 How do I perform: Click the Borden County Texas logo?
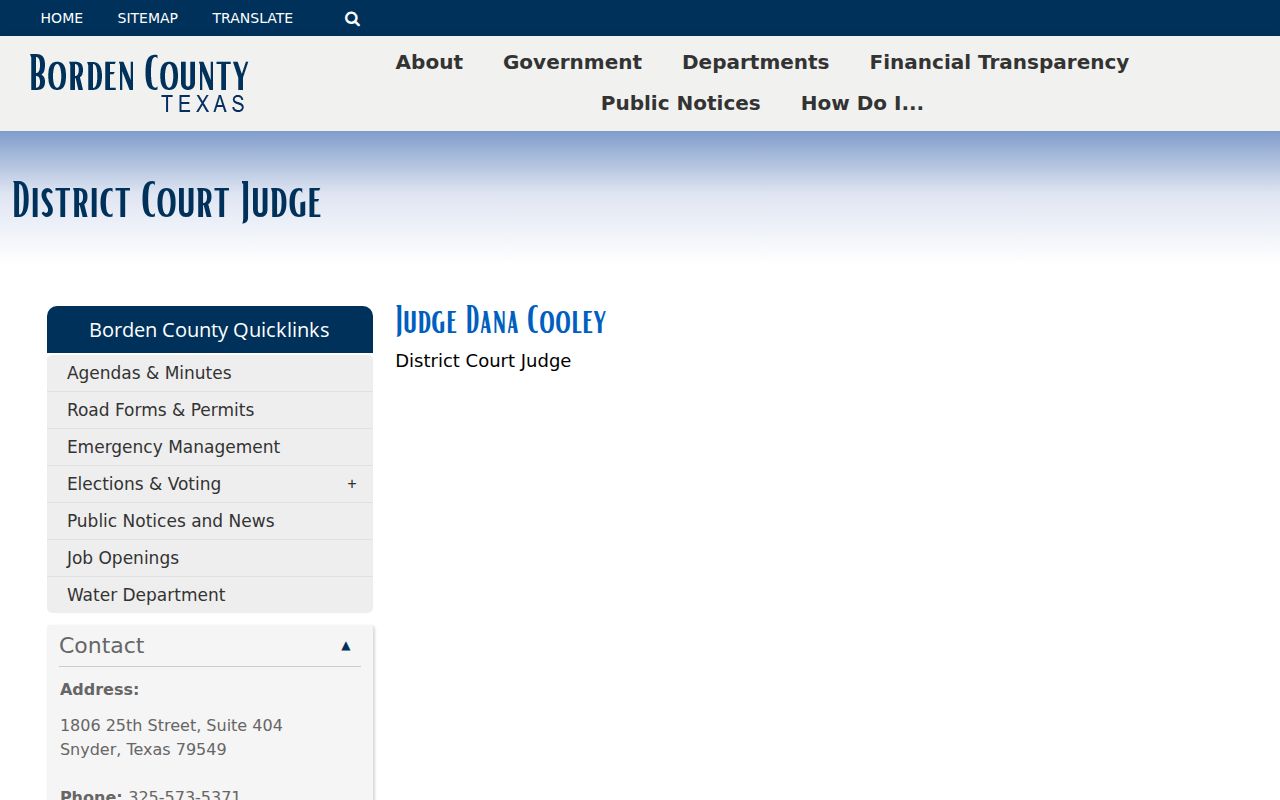tap(139, 83)
